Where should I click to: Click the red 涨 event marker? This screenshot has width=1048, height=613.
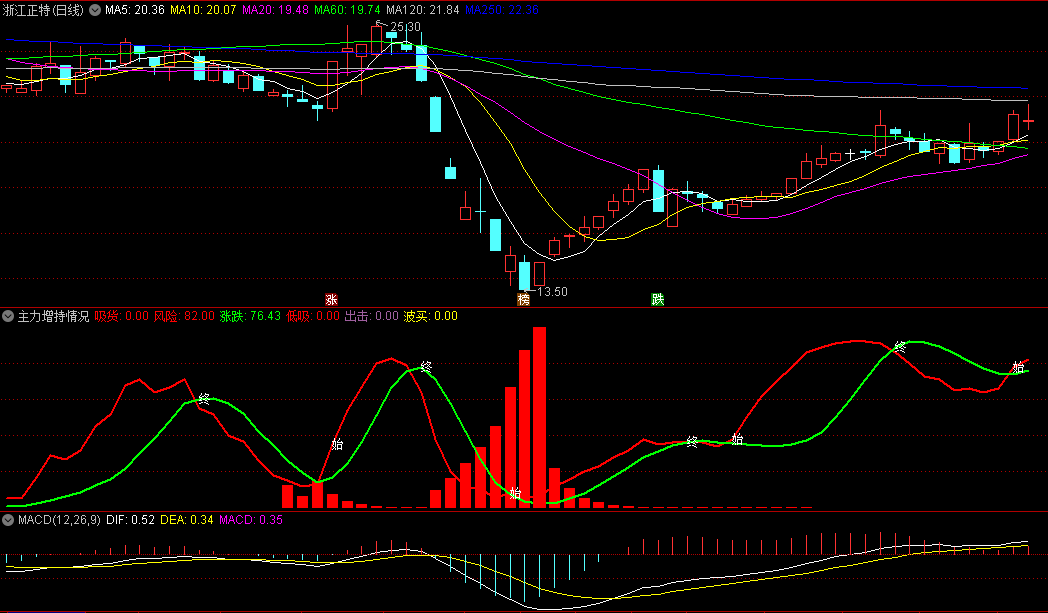pos(332,299)
